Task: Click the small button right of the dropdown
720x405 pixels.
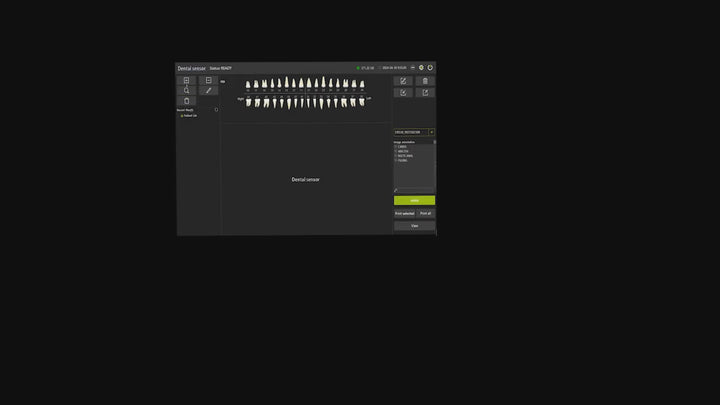Action: coord(432,132)
